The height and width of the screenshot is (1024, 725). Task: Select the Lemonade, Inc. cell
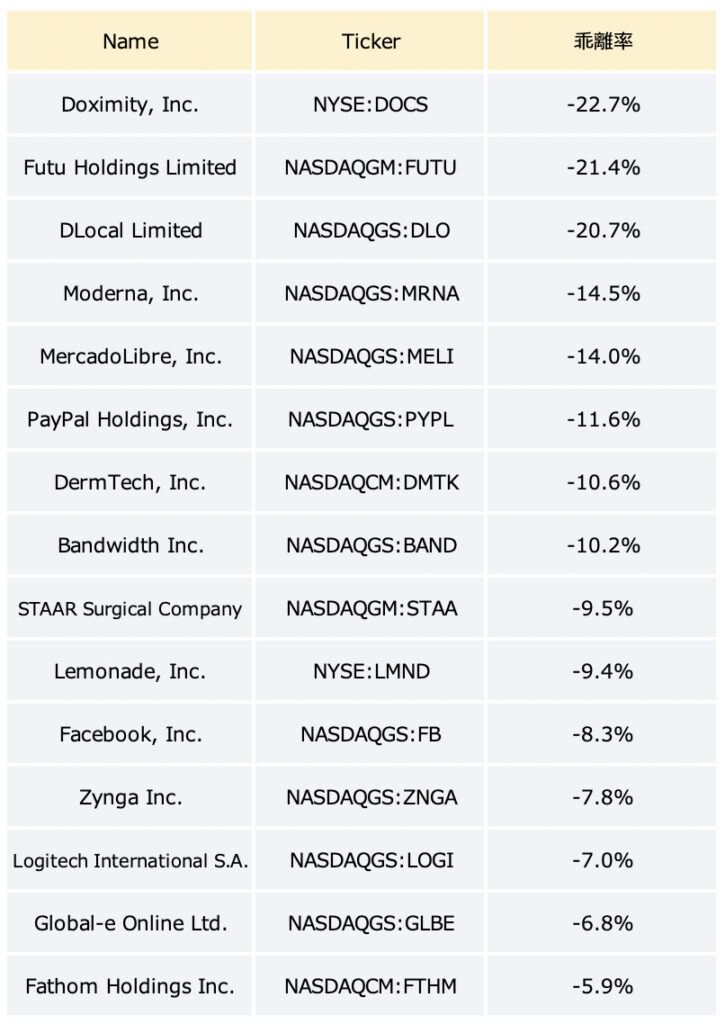[x=129, y=671]
